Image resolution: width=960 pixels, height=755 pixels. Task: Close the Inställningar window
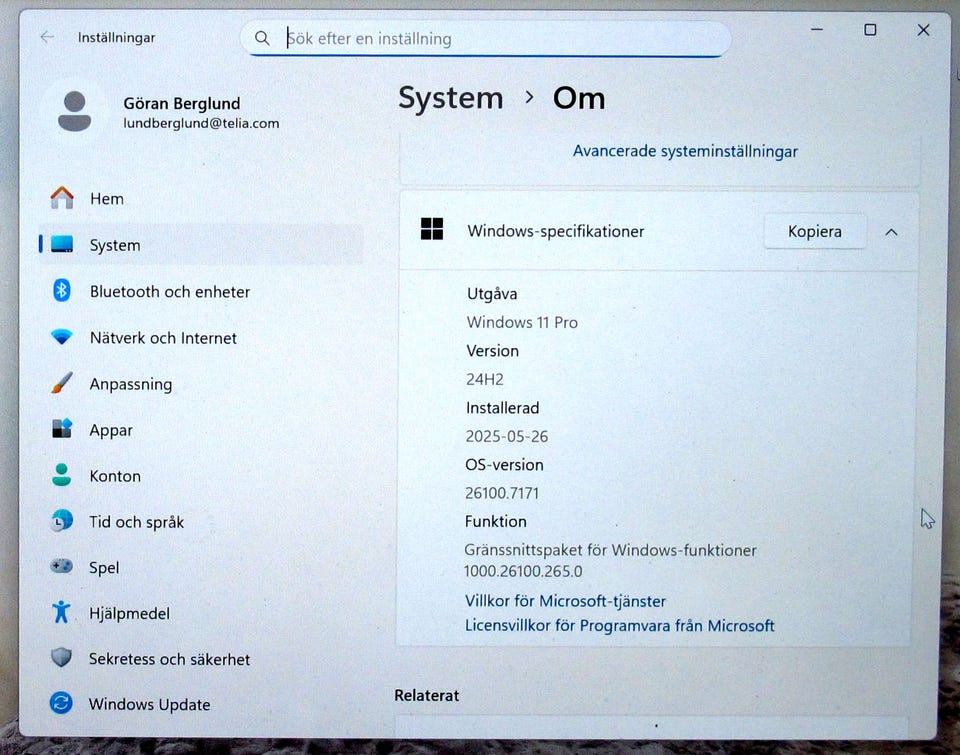[x=923, y=29]
